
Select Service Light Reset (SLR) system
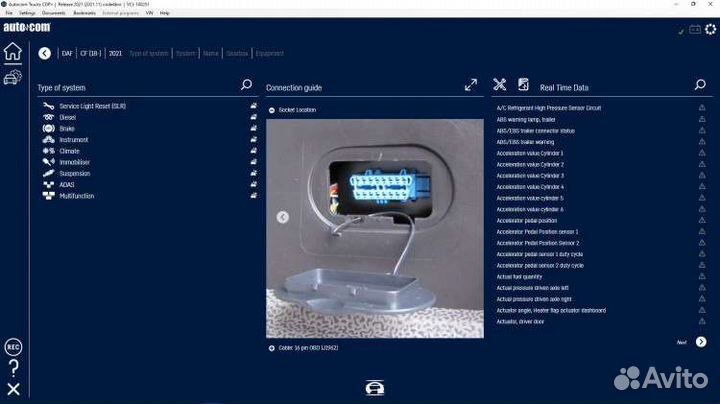93,106
